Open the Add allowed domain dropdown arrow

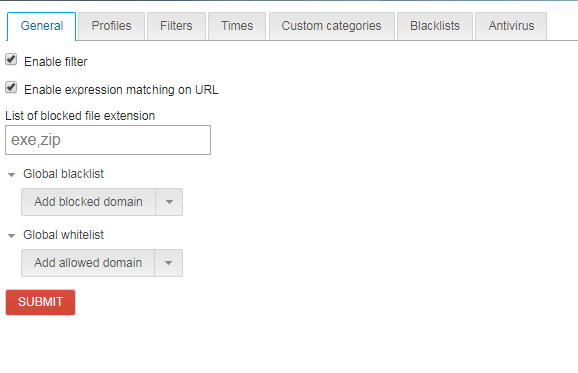coord(168,263)
